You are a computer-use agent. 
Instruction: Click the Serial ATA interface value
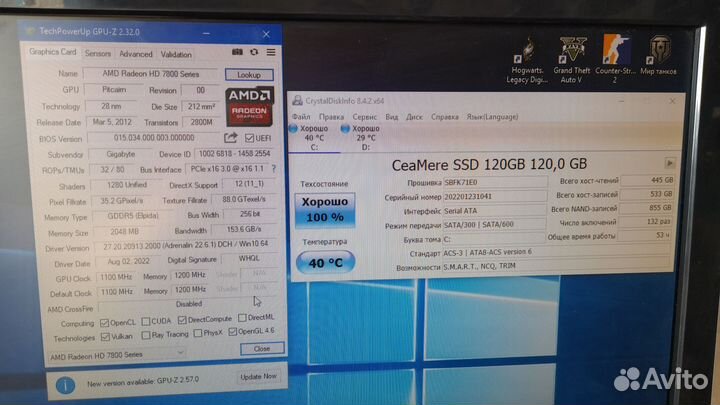tap(495, 211)
